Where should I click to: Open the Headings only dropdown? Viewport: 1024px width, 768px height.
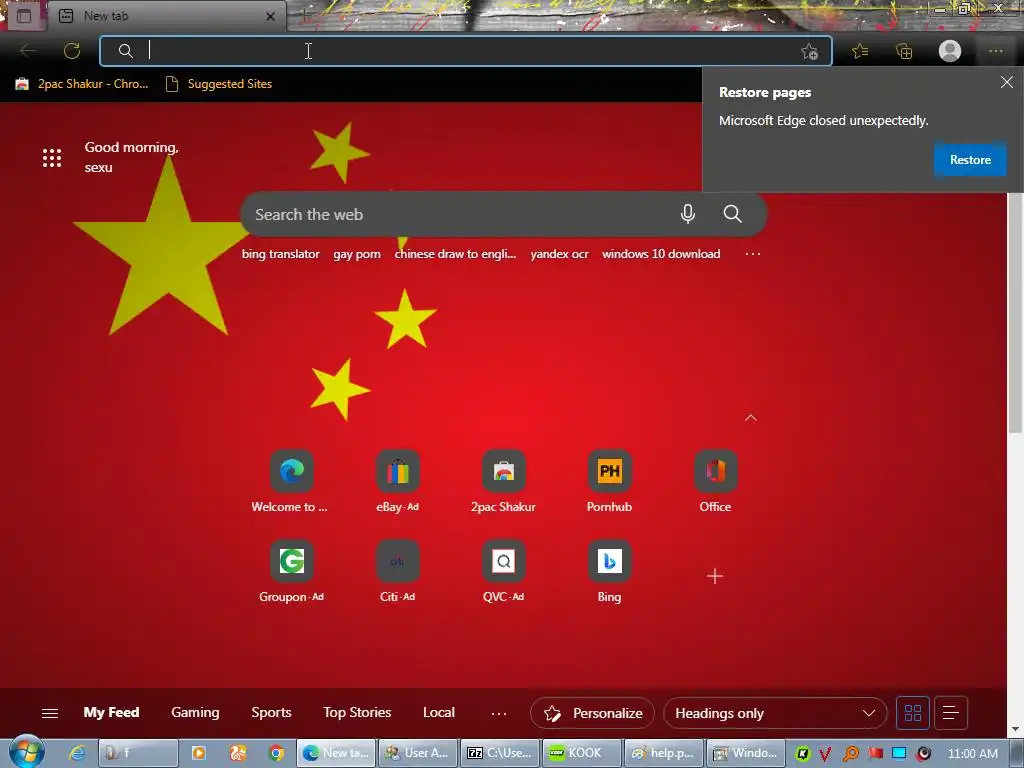[x=775, y=713]
